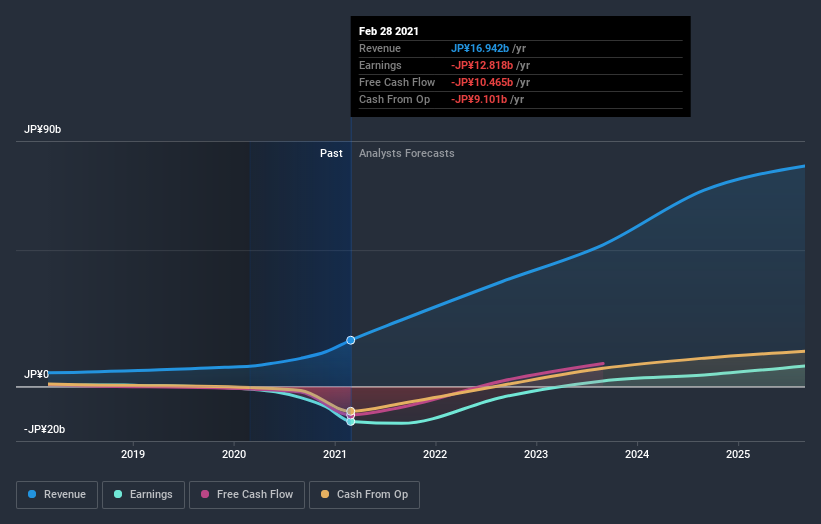Screen dimensions: 821x524
Task: Click the 2025 x-axis label
Action: click(738, 454)
